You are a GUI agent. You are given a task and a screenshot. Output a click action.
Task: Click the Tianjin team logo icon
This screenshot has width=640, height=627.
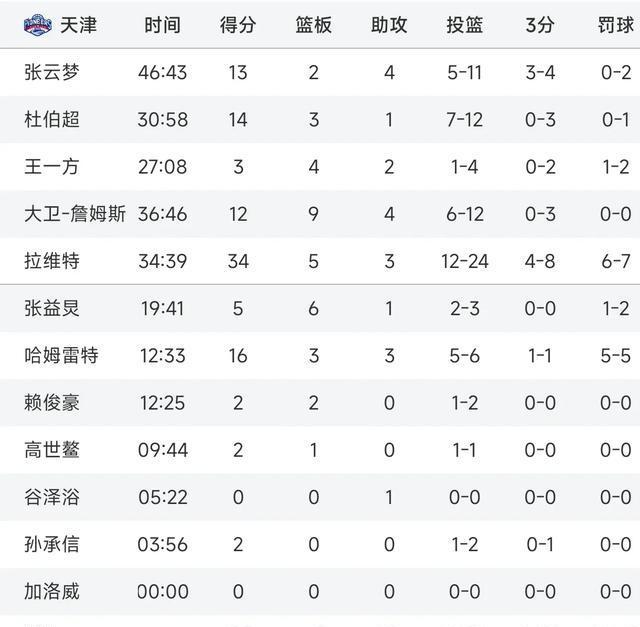pos(38,24)
